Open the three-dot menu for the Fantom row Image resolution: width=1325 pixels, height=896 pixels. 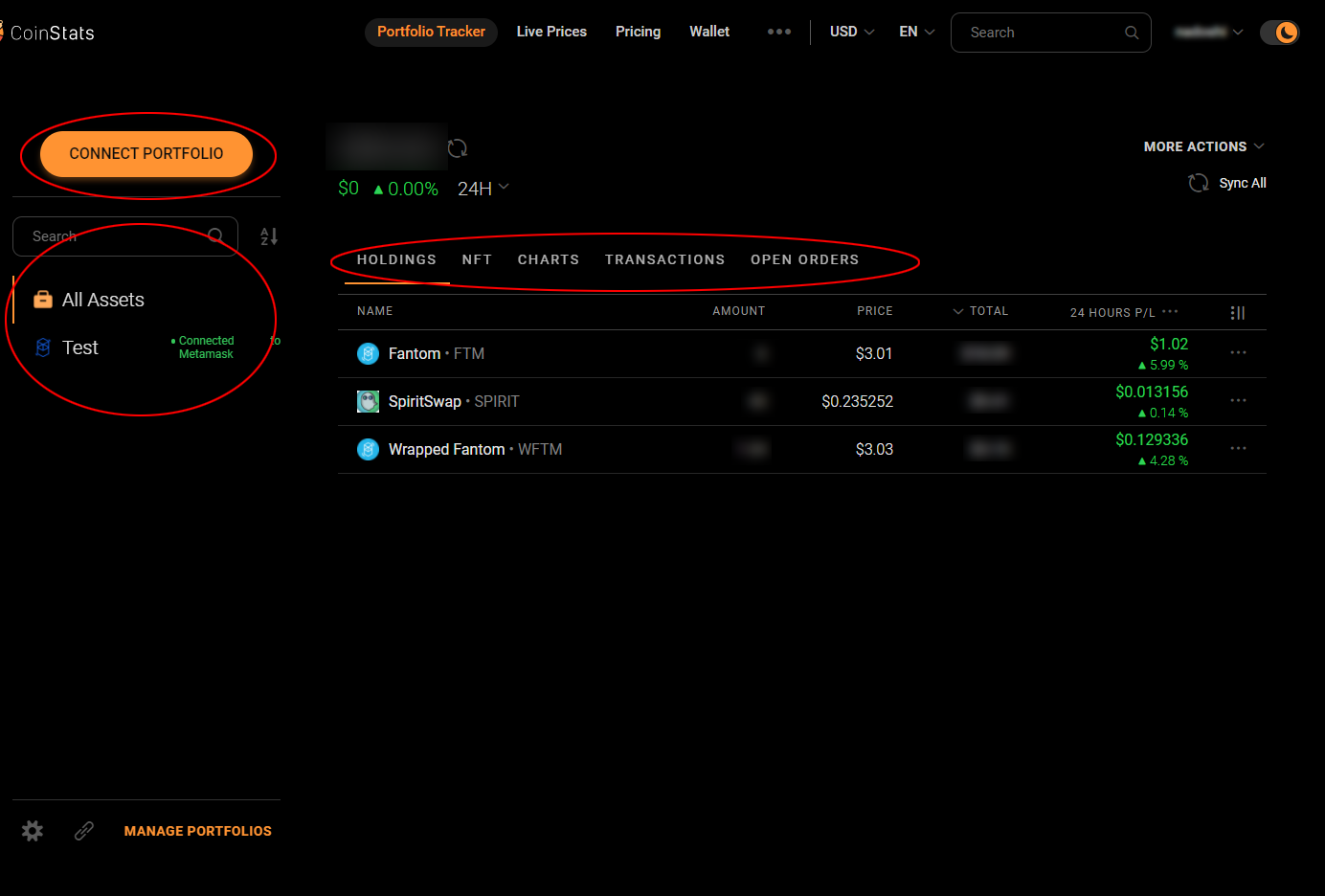(x=1238, y=353)
